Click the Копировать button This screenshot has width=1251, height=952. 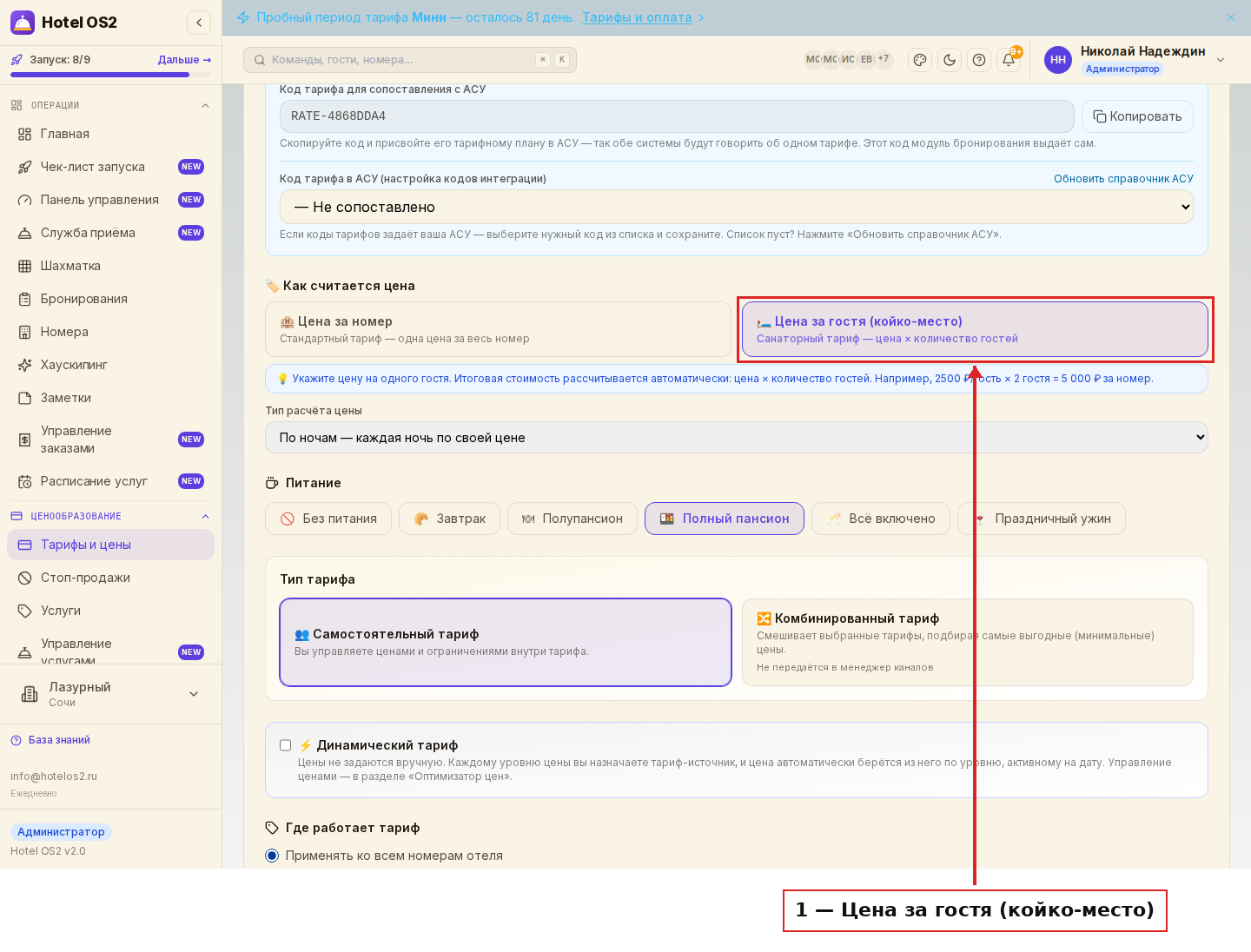(x=1137, y=116)
